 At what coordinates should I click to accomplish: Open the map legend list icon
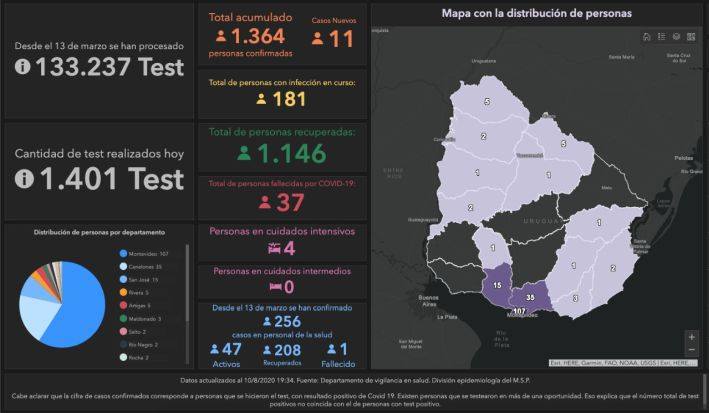662,37
